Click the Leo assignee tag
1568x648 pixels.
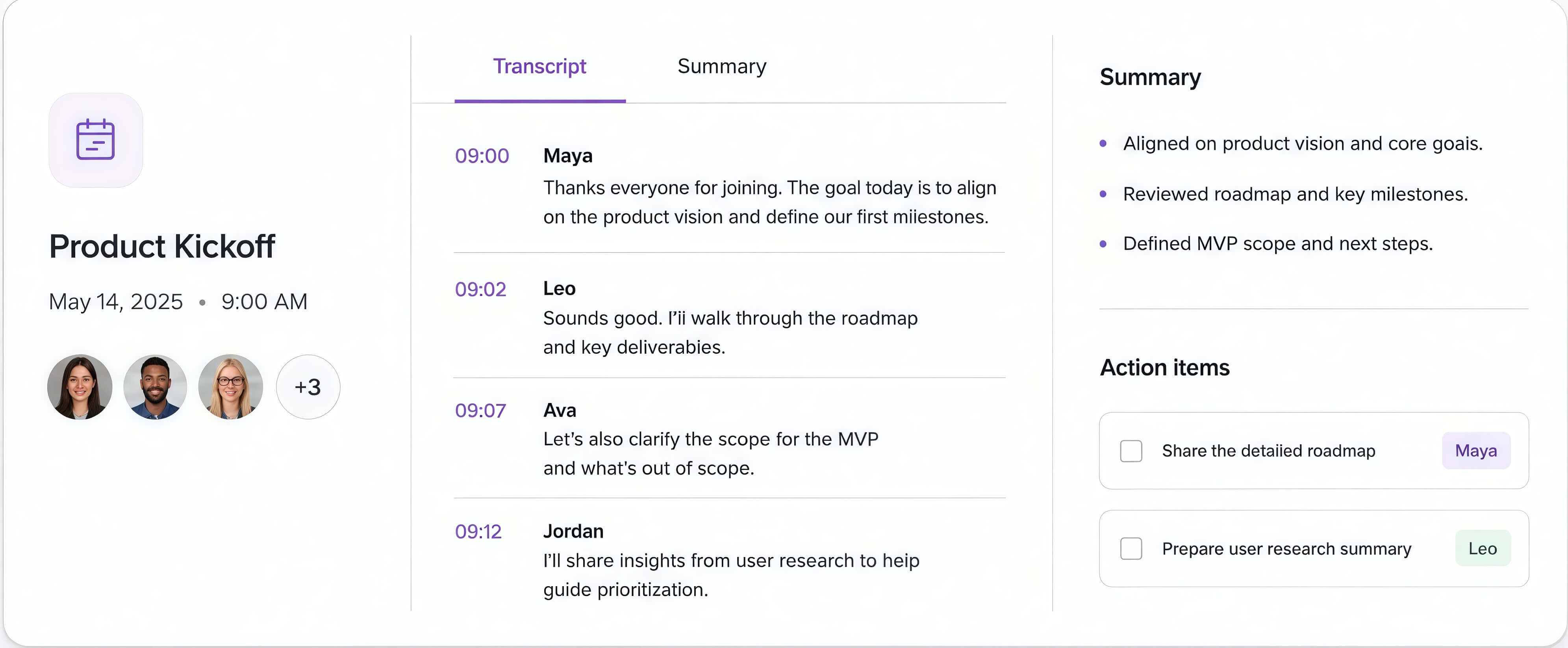[1483, 548]
